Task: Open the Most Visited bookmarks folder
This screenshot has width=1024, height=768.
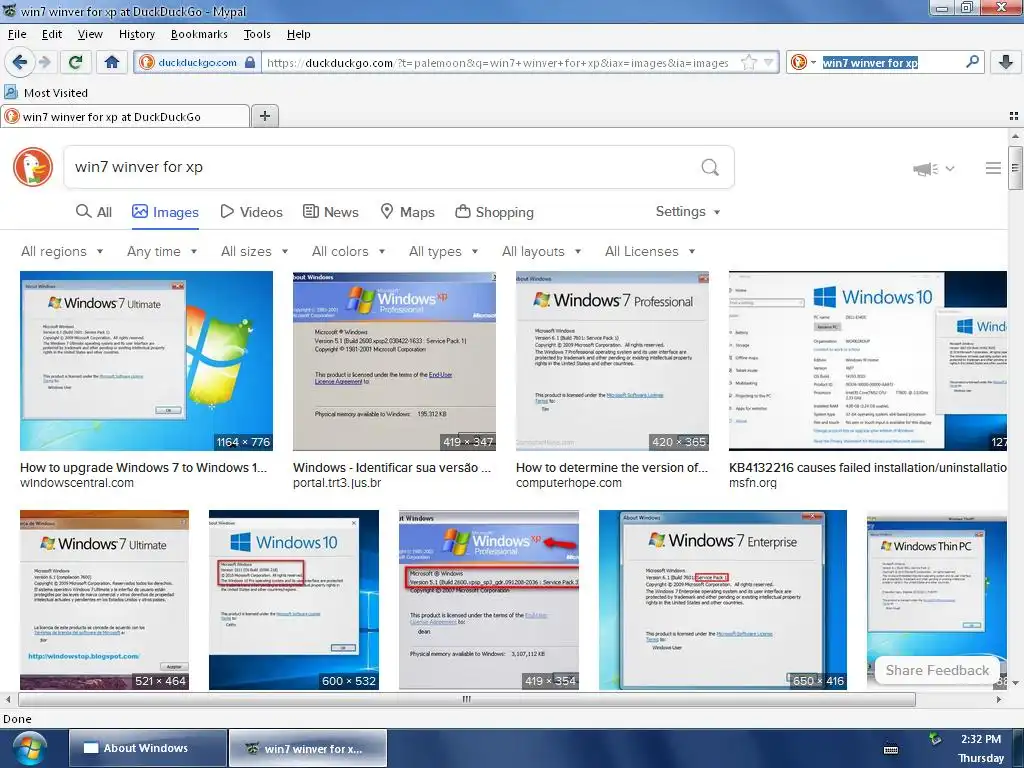Action: tap(46, 93)
